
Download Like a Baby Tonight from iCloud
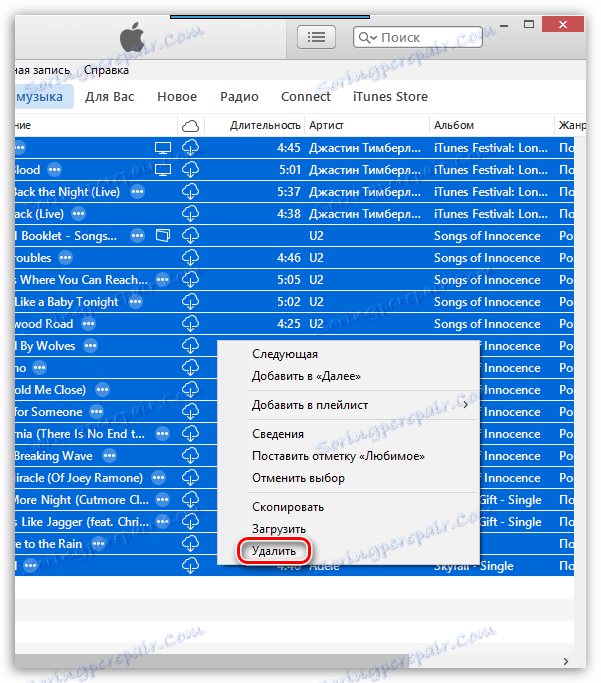[x=190, y=302]
